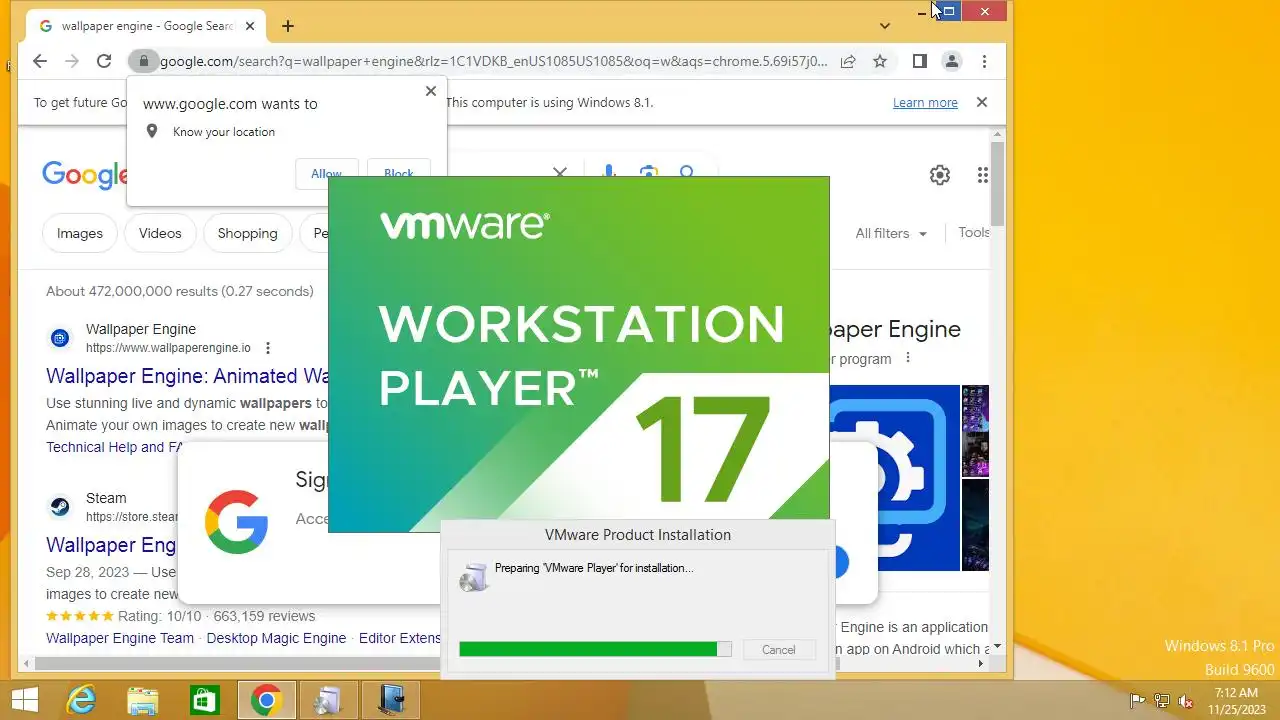Click the Google logo

pos(85,175)
